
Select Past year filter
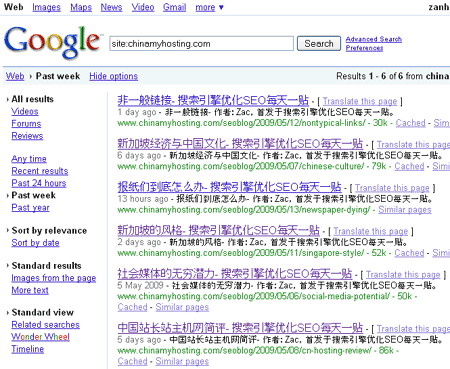click(x=30, y=208)
